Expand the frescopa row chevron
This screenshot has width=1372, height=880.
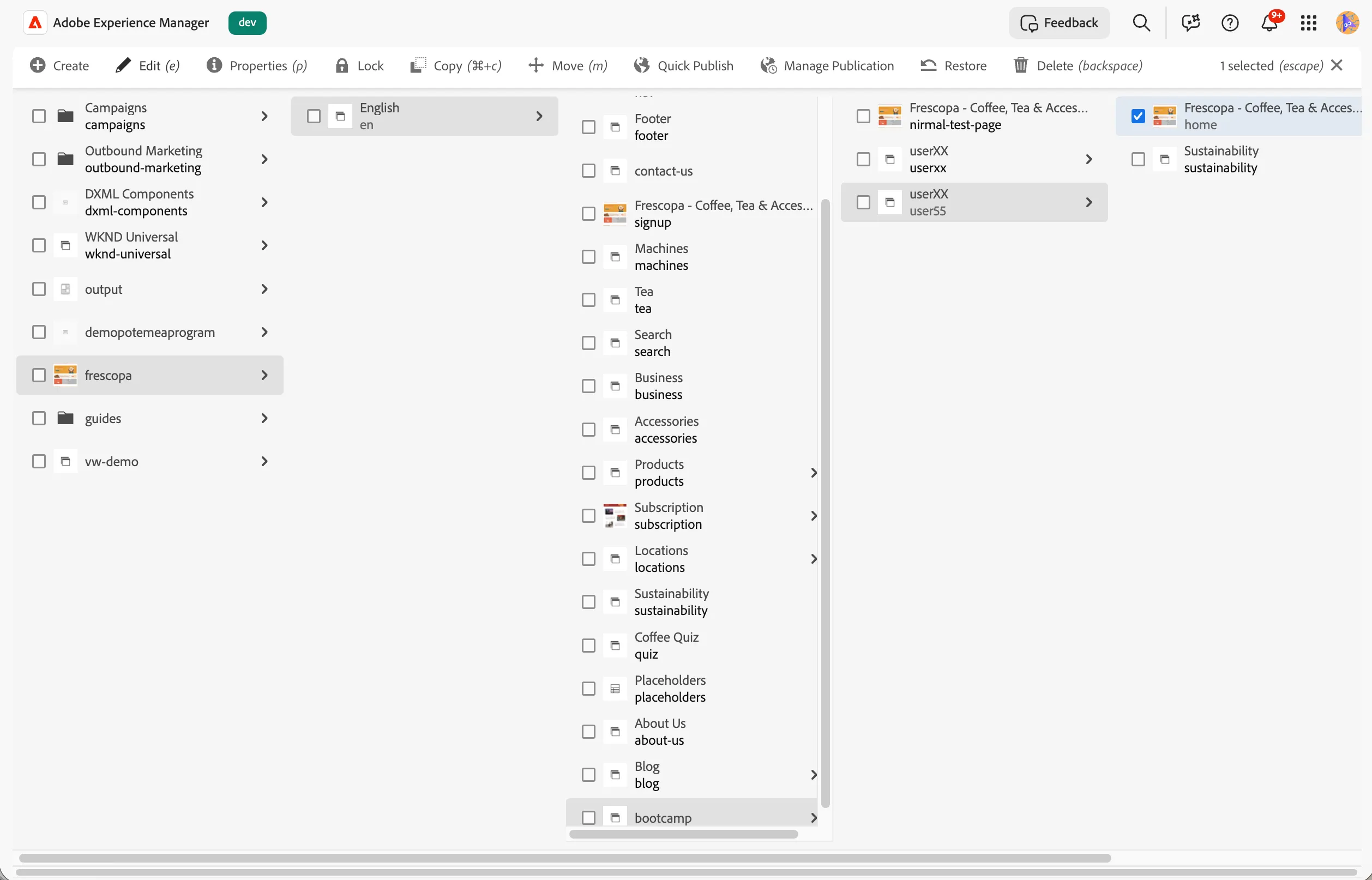[264, 376]
